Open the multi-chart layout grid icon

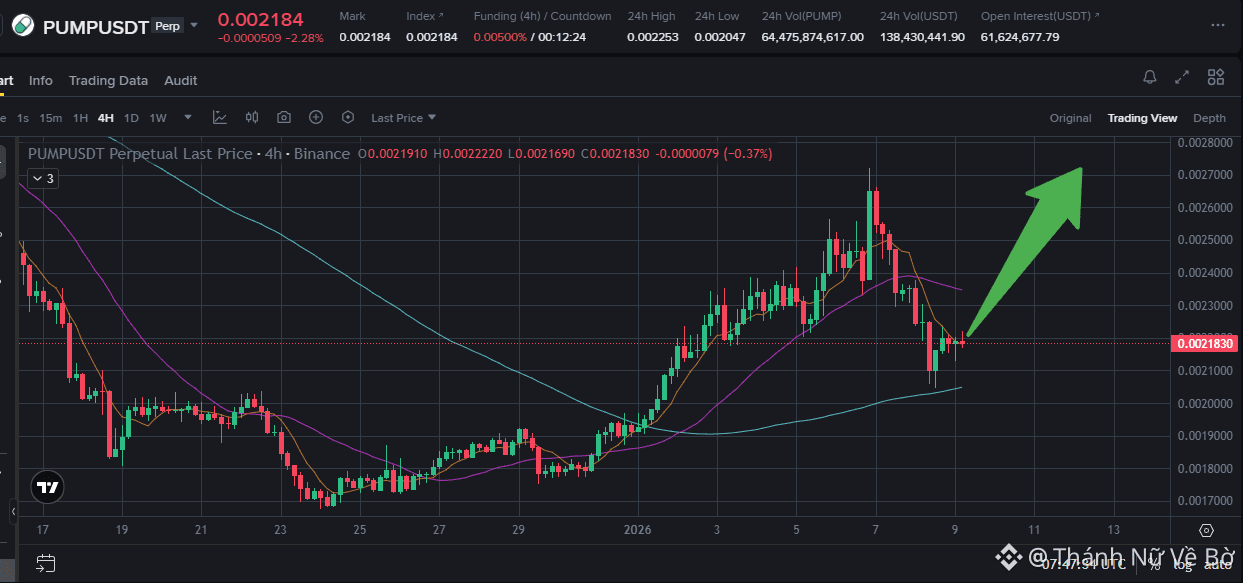point(1216,77)
